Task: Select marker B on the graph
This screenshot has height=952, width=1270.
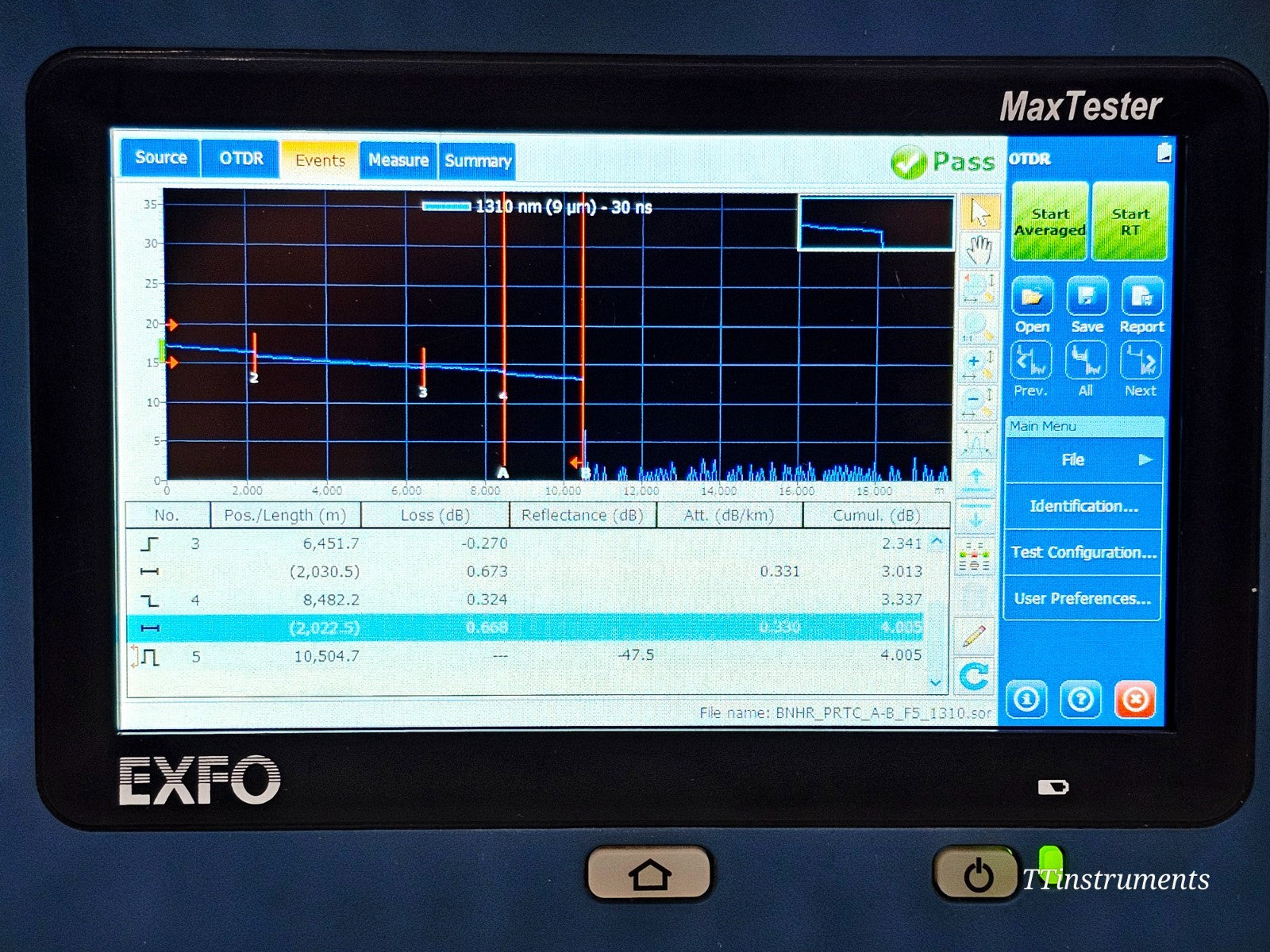Action: [x=586, y=474]
